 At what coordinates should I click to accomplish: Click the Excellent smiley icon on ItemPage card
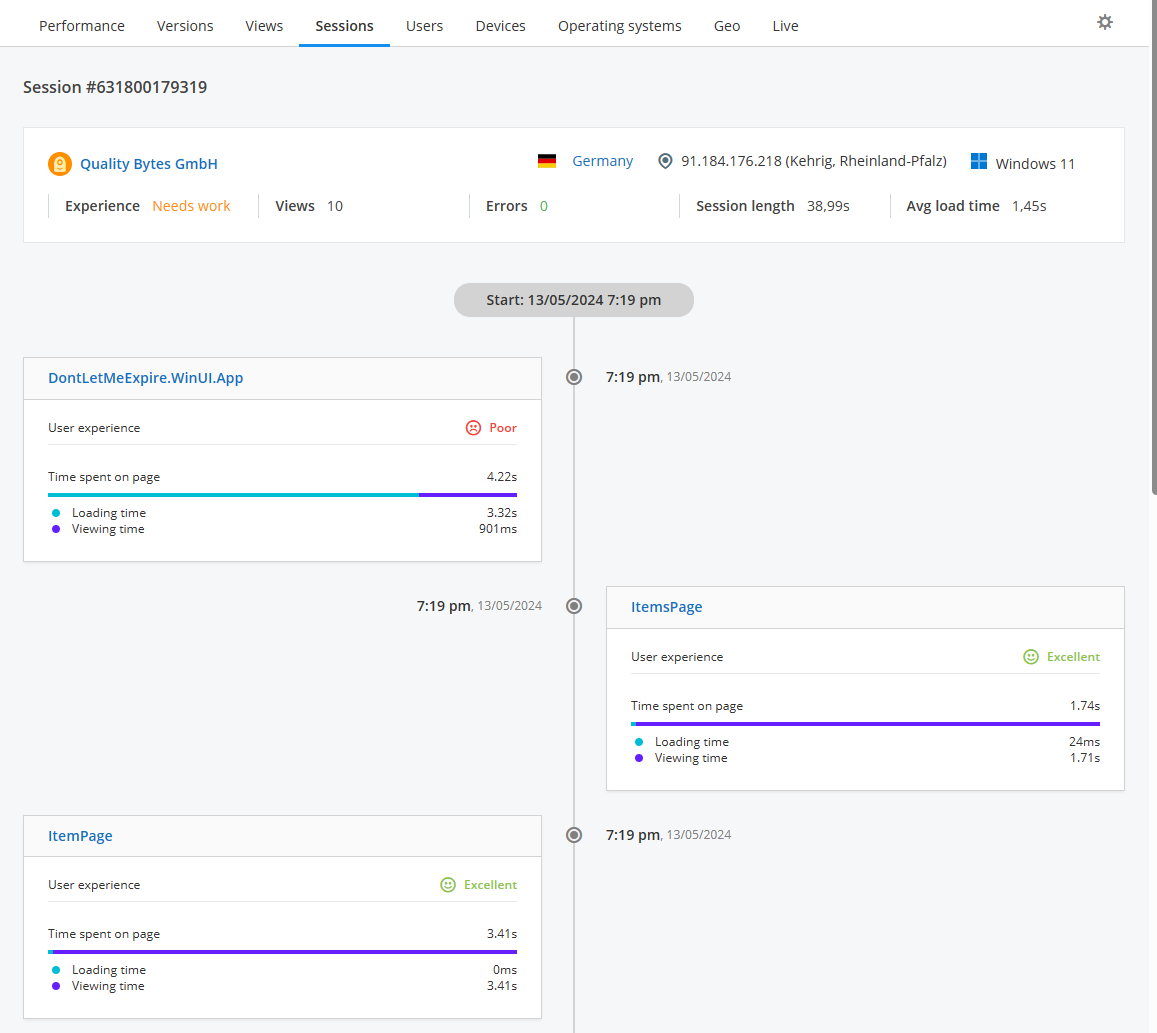pos(446,884)
